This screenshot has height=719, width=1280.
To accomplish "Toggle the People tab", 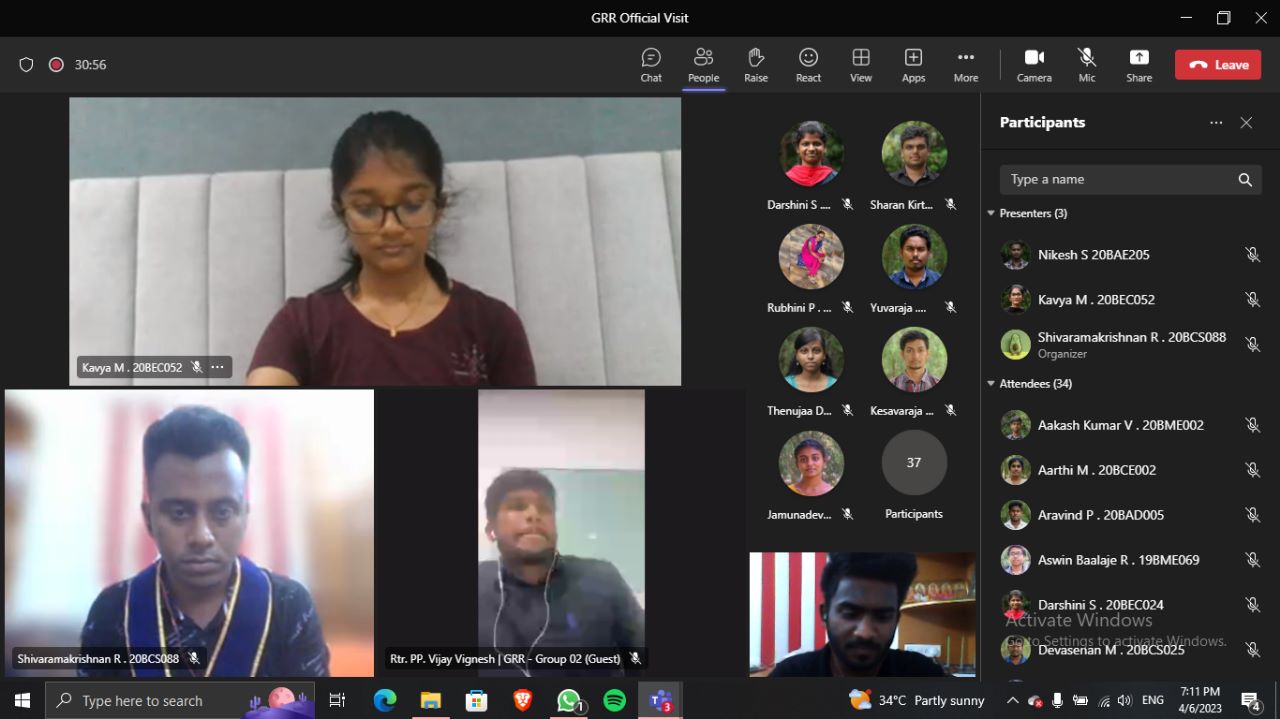I will [x=703, y=65].
